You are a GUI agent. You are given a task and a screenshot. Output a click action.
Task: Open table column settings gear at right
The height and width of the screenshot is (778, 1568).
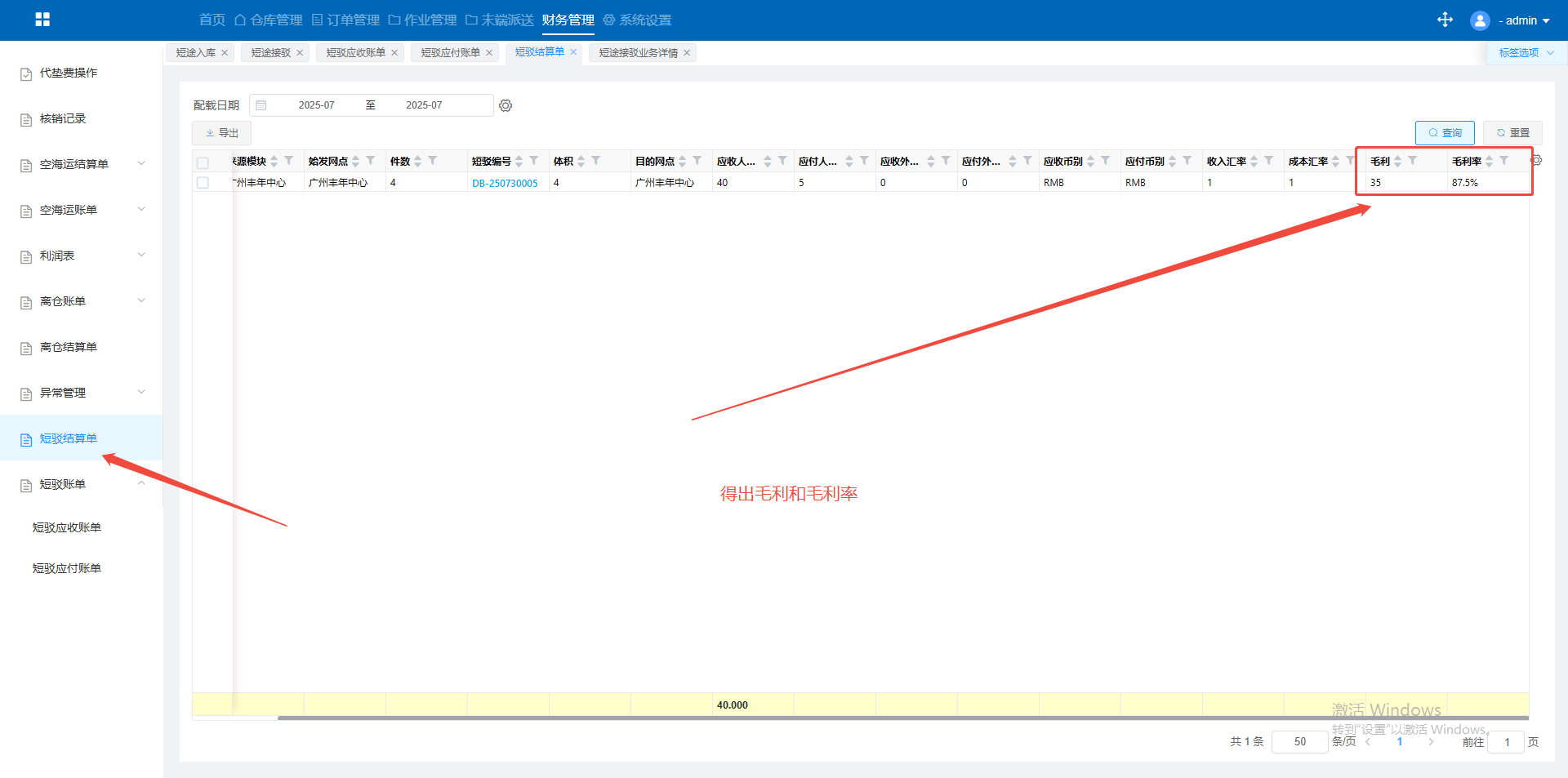coord(1536,161)
